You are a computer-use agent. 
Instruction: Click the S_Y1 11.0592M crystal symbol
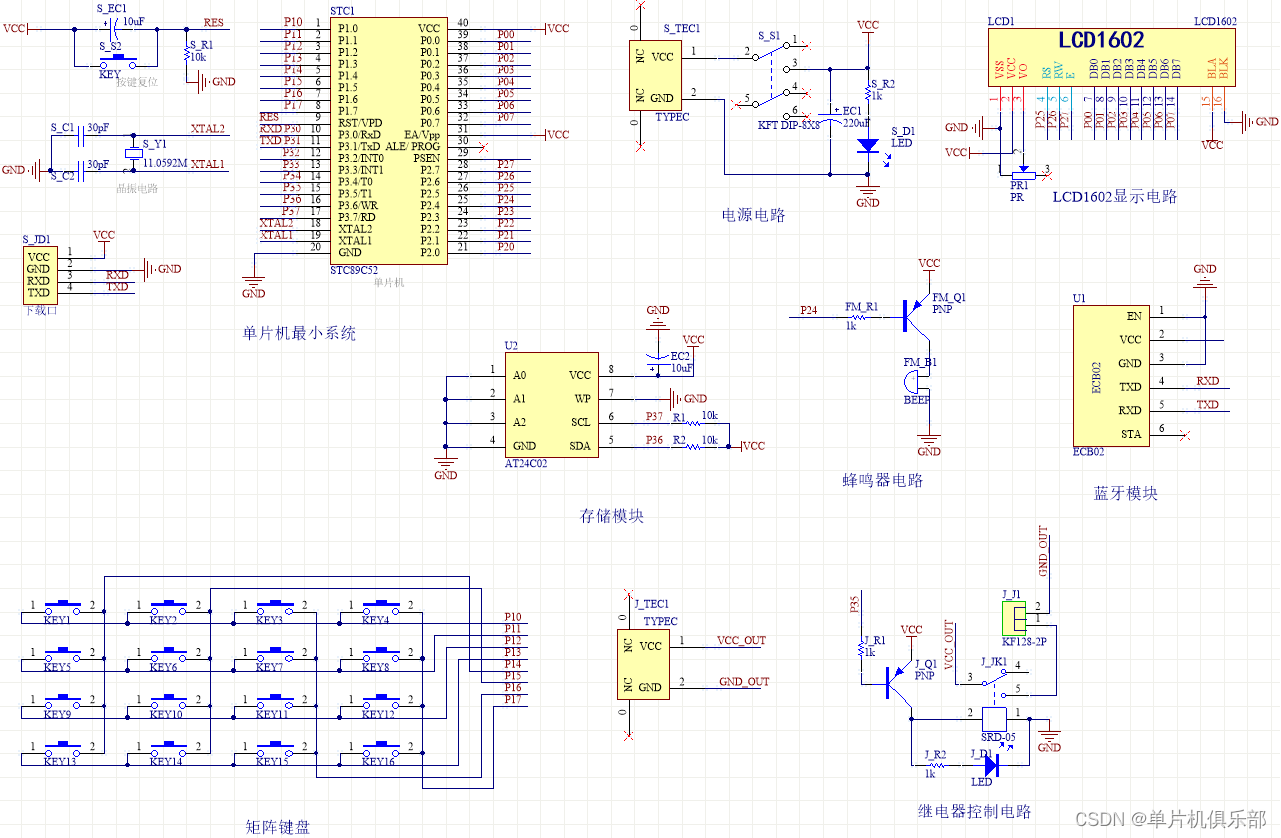tap(133, 152)
